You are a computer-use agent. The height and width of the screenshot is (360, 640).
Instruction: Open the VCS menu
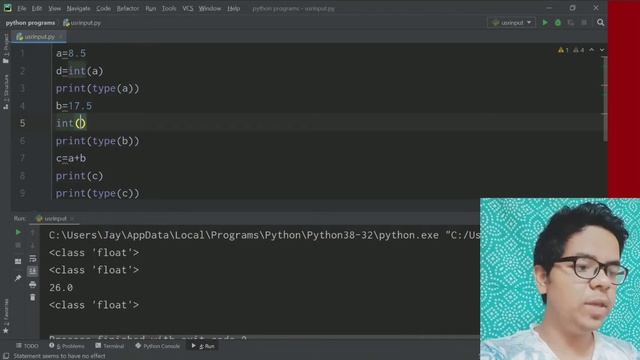(188, 8)
